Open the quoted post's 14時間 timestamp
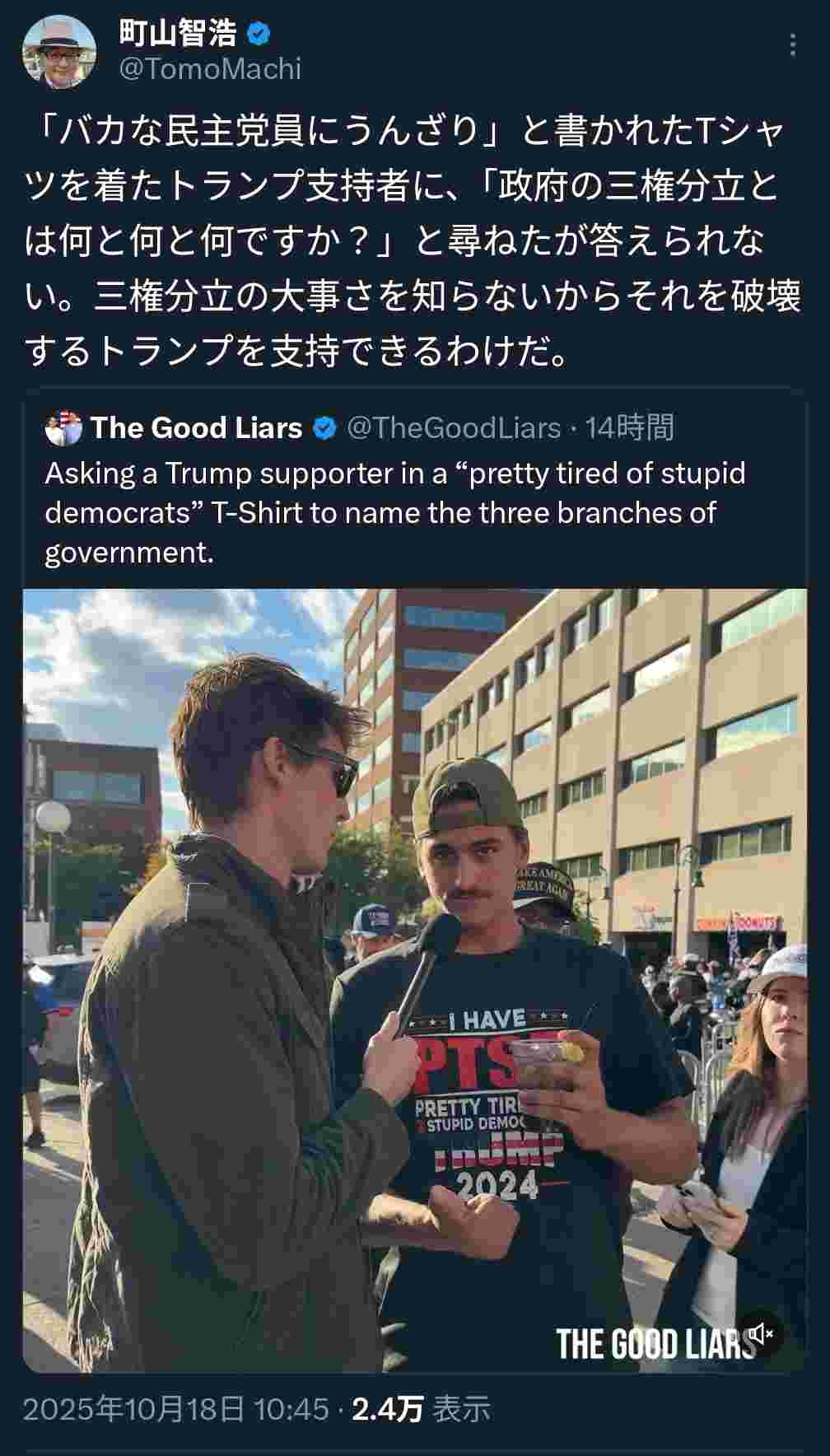Image resolution: width=830 pixels, height=1456 pixels. (630, 428)
